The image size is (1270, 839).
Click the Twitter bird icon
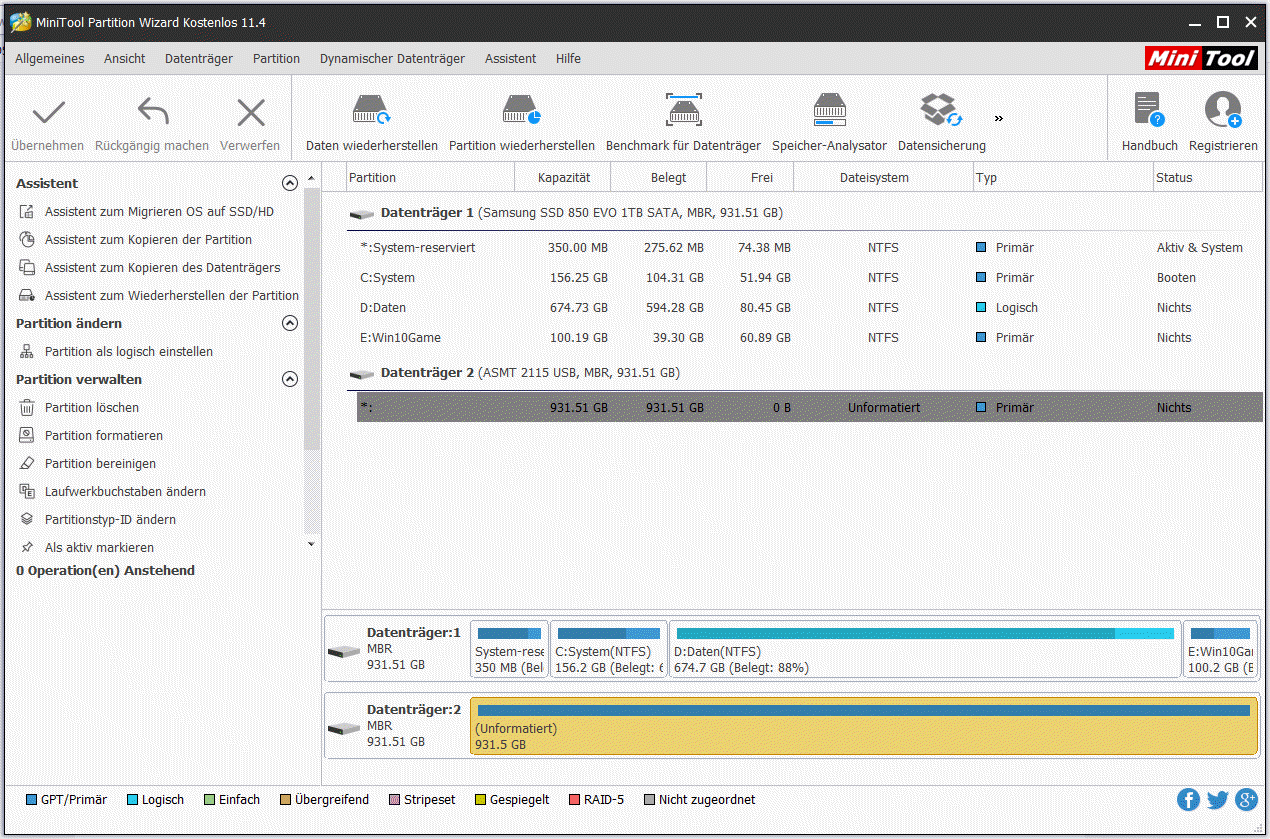point(1217,799)
